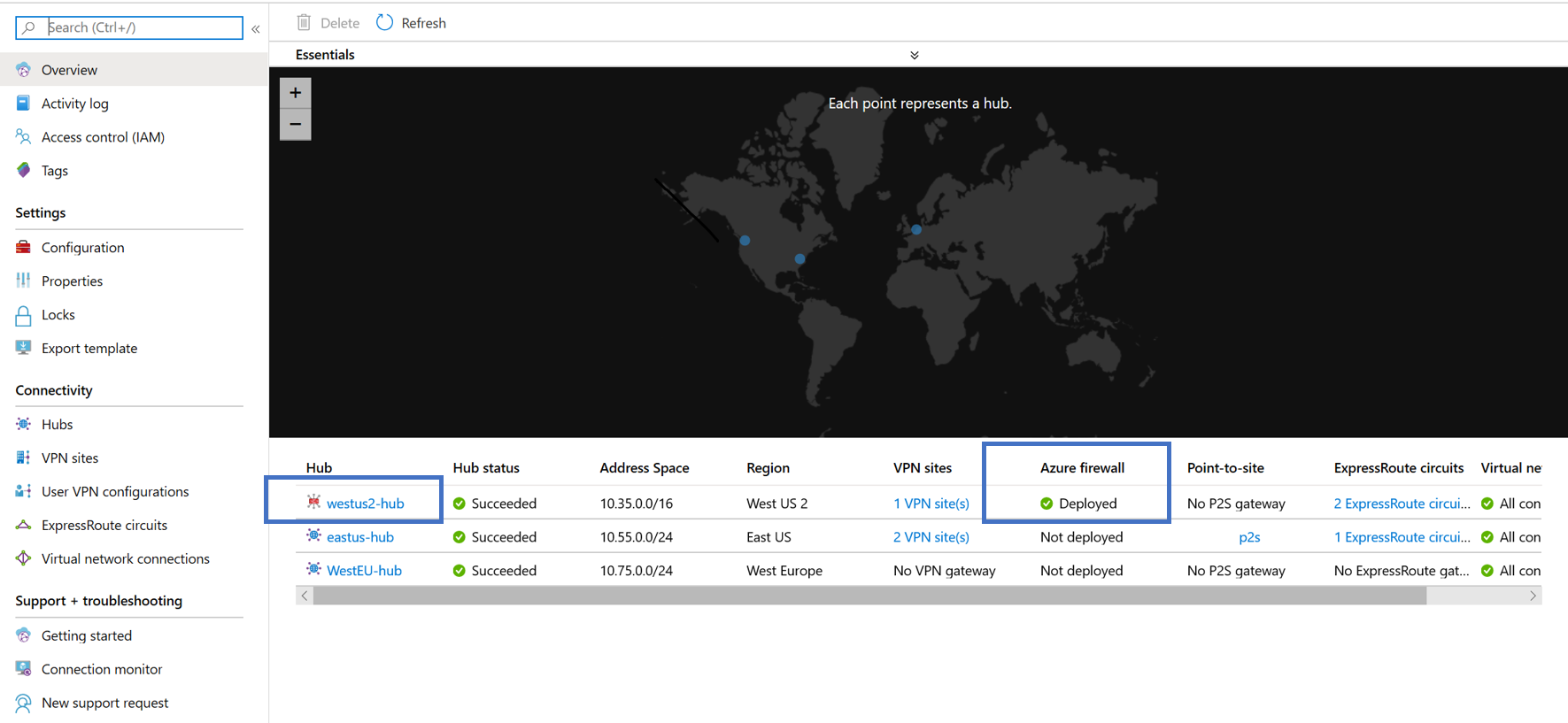This screenshot has height=723, width=1568.
Task: Click the 2 VPN site(s) link
Action: pos(931,537)
